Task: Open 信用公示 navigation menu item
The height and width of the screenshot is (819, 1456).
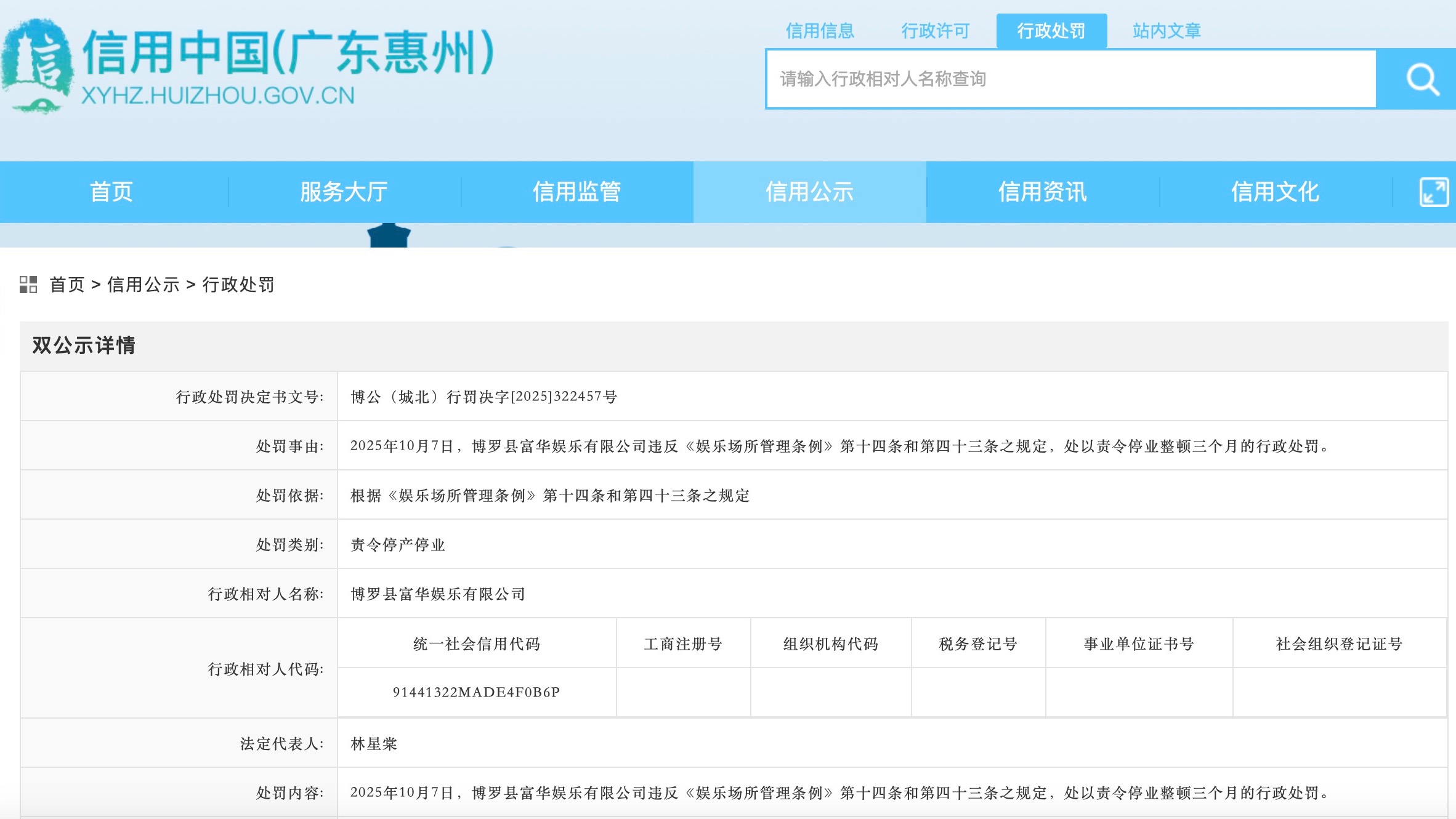Action: click(x=809, y=192)
